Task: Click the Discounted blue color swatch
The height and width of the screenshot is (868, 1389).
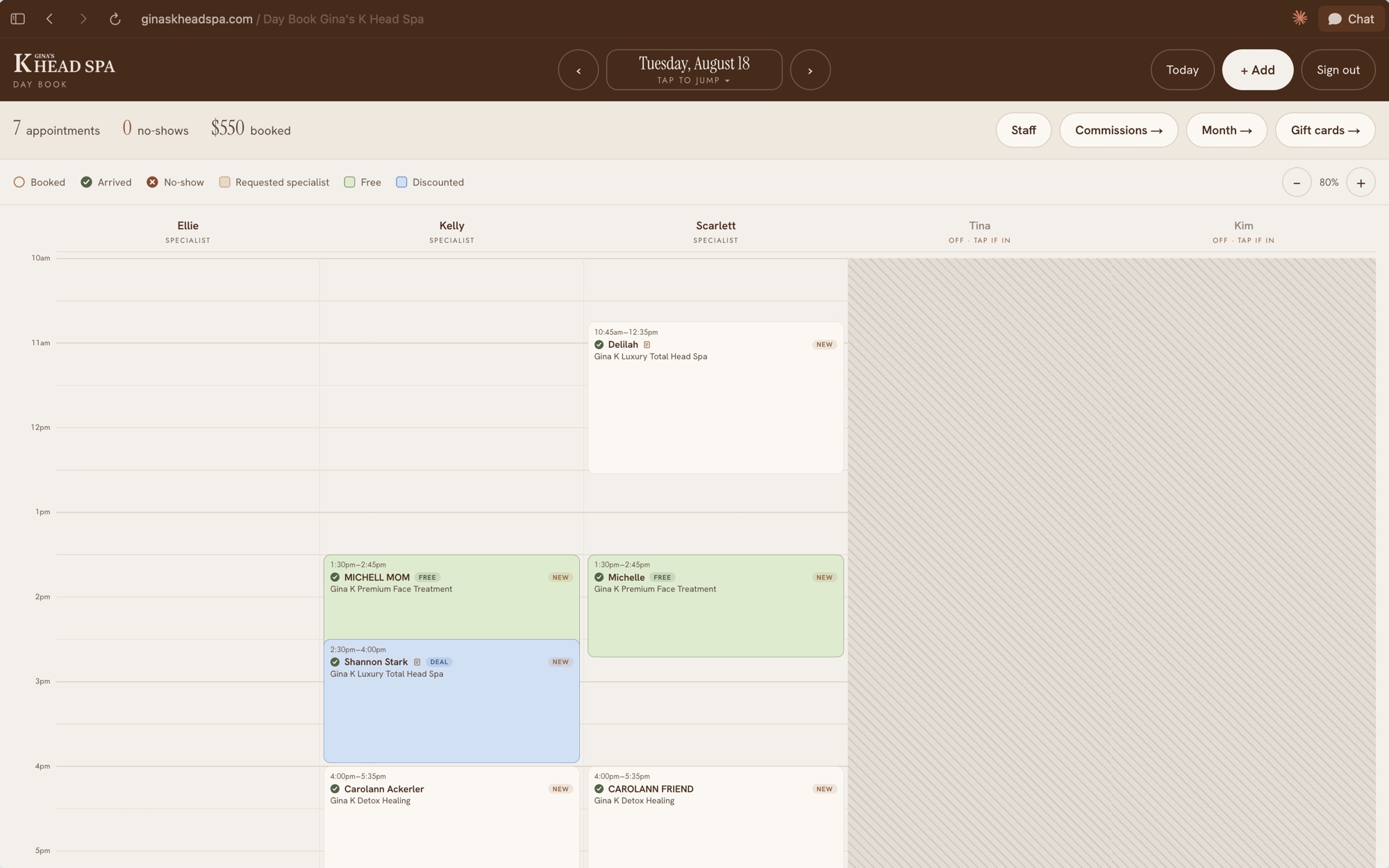Action: click(x=401, y=182)
